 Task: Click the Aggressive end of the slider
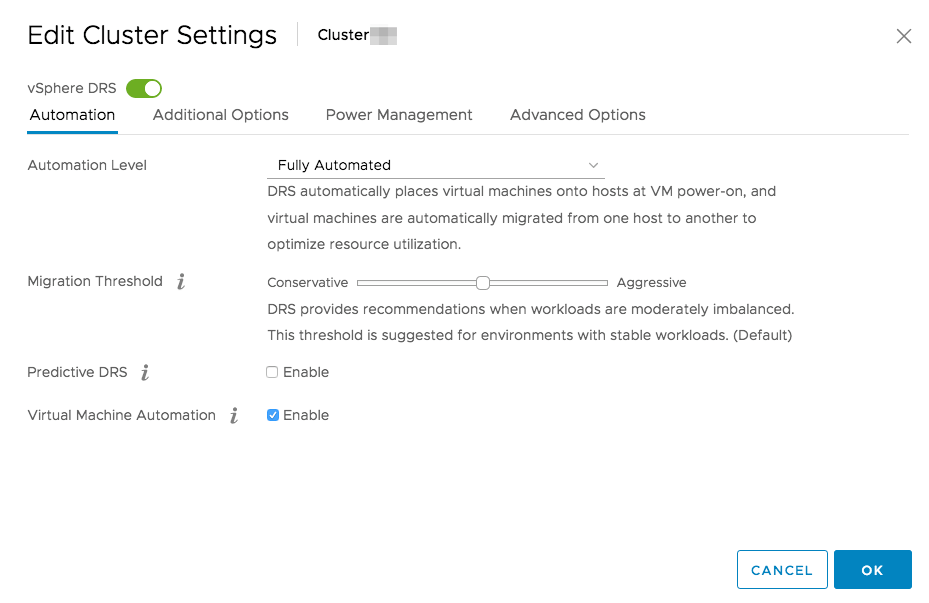click(605, 283)
